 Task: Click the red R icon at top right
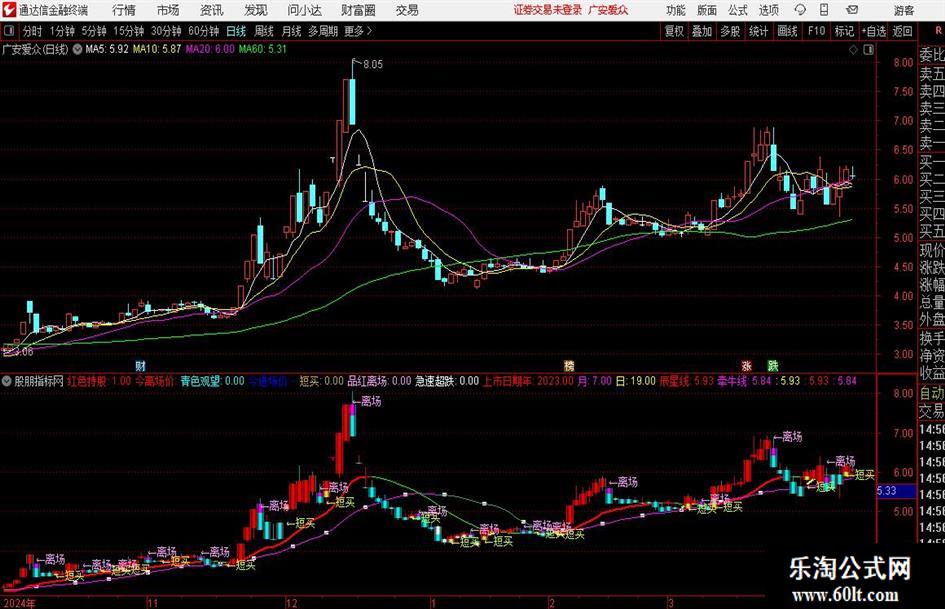click(x=938, y=31)
